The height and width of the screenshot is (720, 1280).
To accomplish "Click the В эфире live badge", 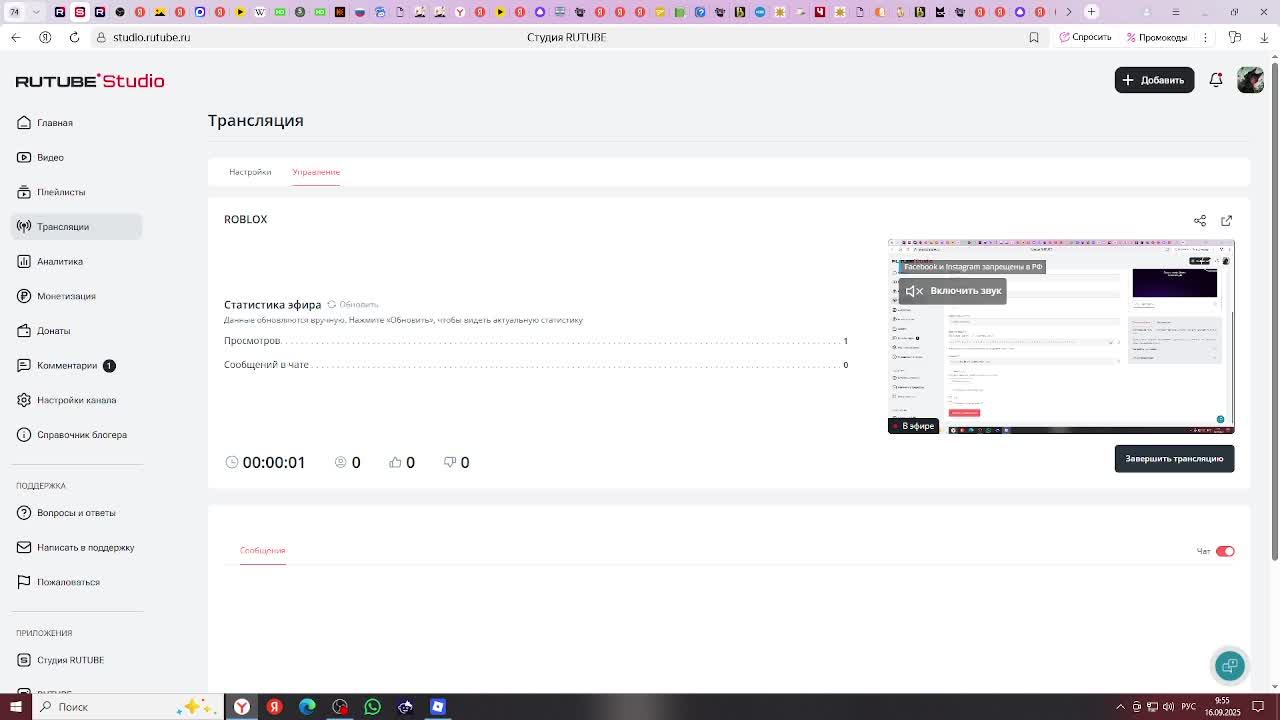I will [x=913, y=426].
